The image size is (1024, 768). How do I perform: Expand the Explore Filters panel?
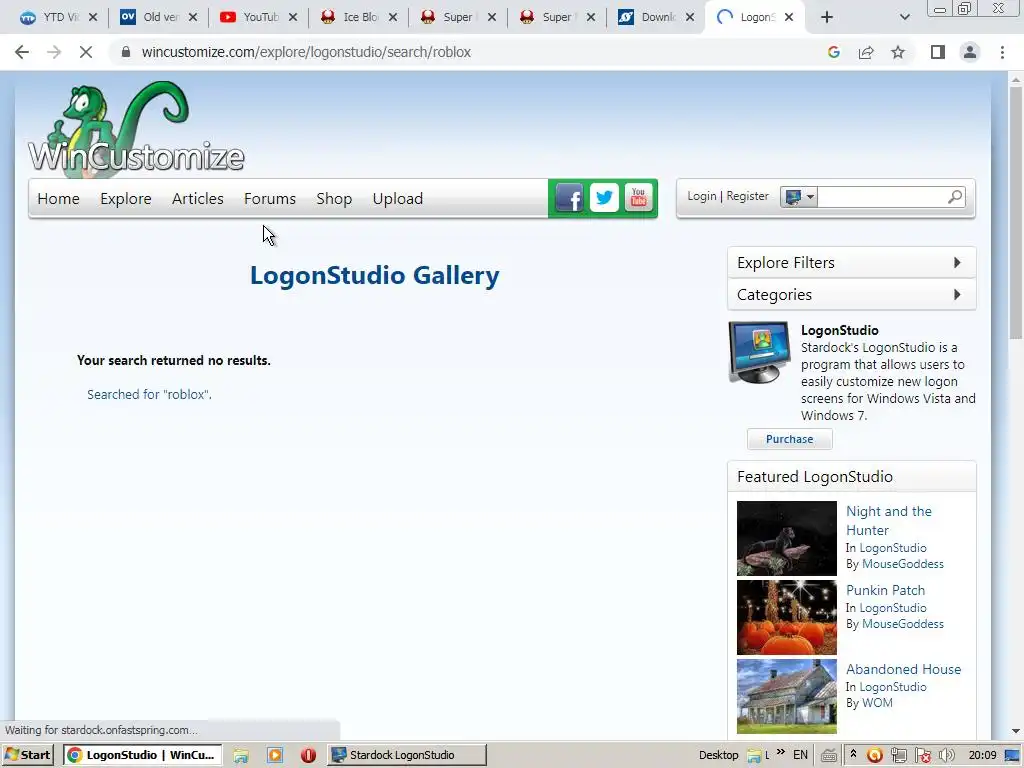click(x=852, y=263)
